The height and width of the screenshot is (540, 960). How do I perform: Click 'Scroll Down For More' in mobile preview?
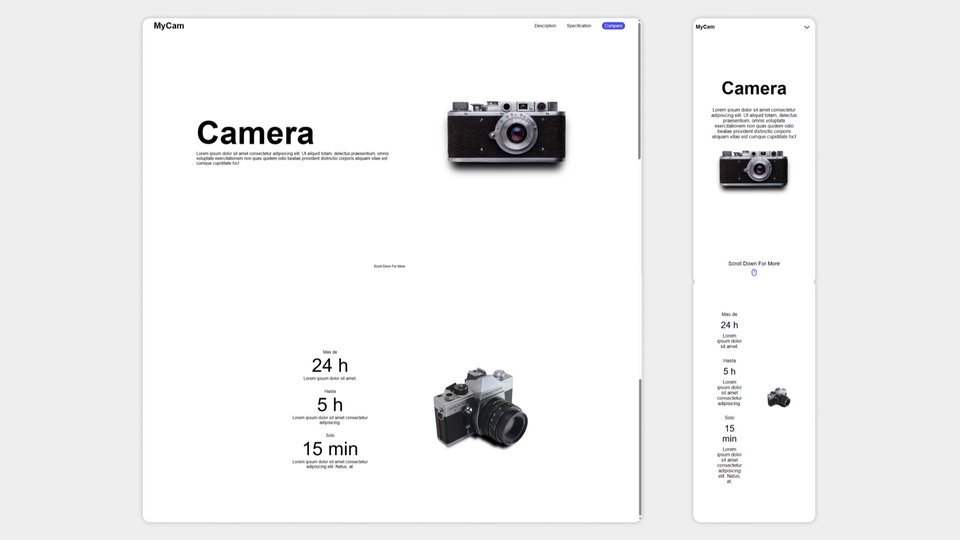click(754, 264)
